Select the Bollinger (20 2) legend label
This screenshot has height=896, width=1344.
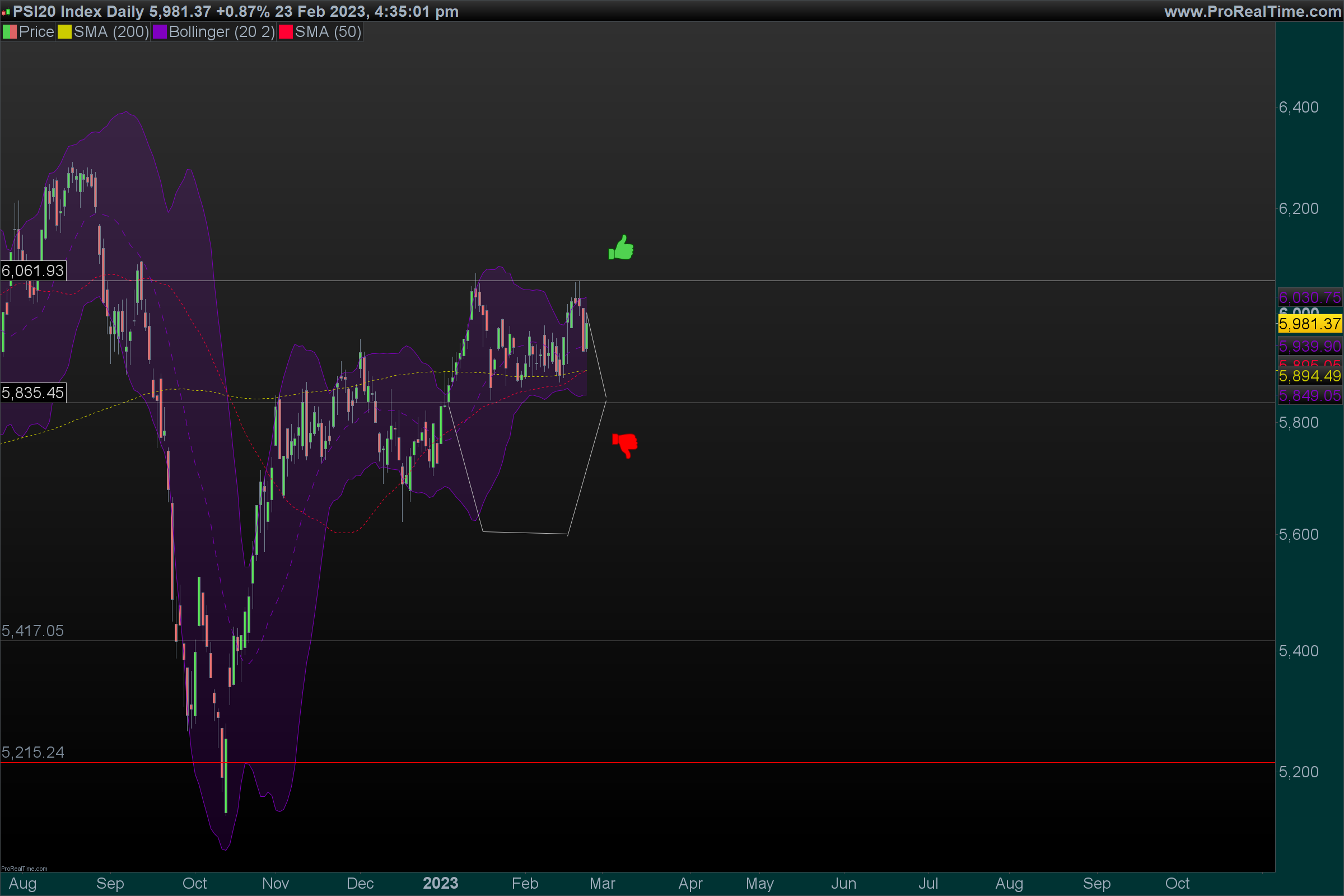pyautogui.click(x=222, y=32)
